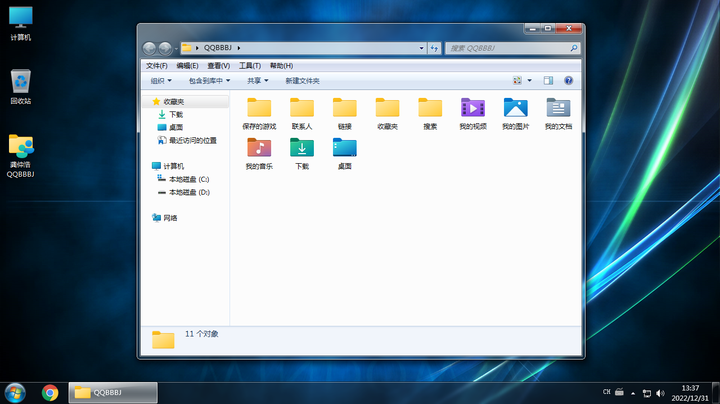Click the CH input language indicator
The height and width of the screenshot is (404, 720).
(607, 392)
